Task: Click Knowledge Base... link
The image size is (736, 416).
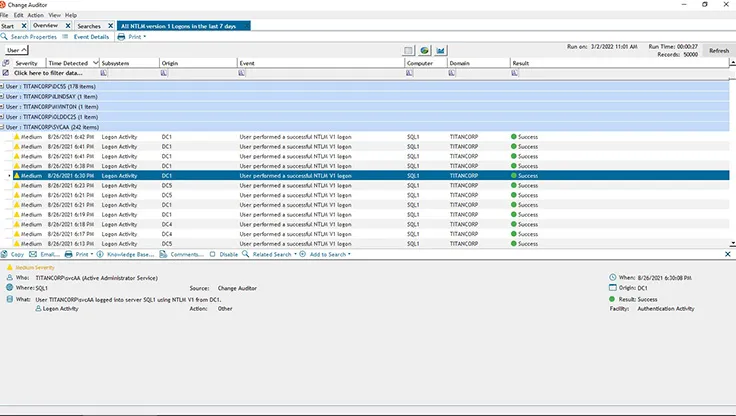Action: pos(130,254)
